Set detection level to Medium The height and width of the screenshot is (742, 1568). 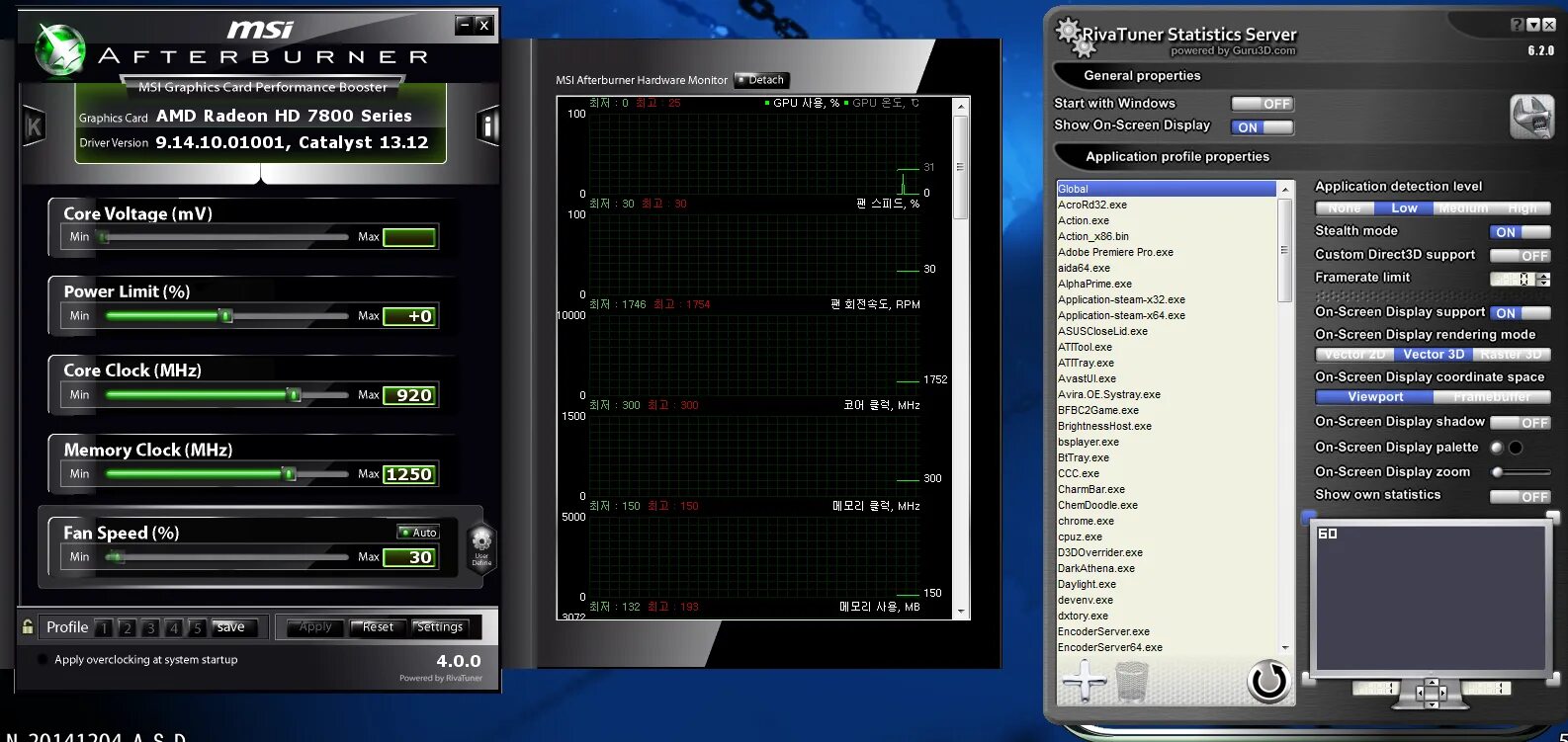[x=1463, y=208]
